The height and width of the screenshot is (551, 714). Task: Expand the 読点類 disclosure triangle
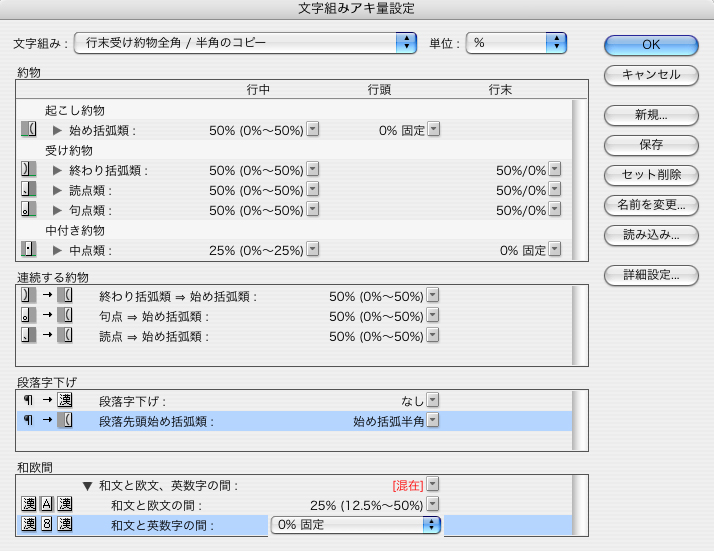(57, 190)
